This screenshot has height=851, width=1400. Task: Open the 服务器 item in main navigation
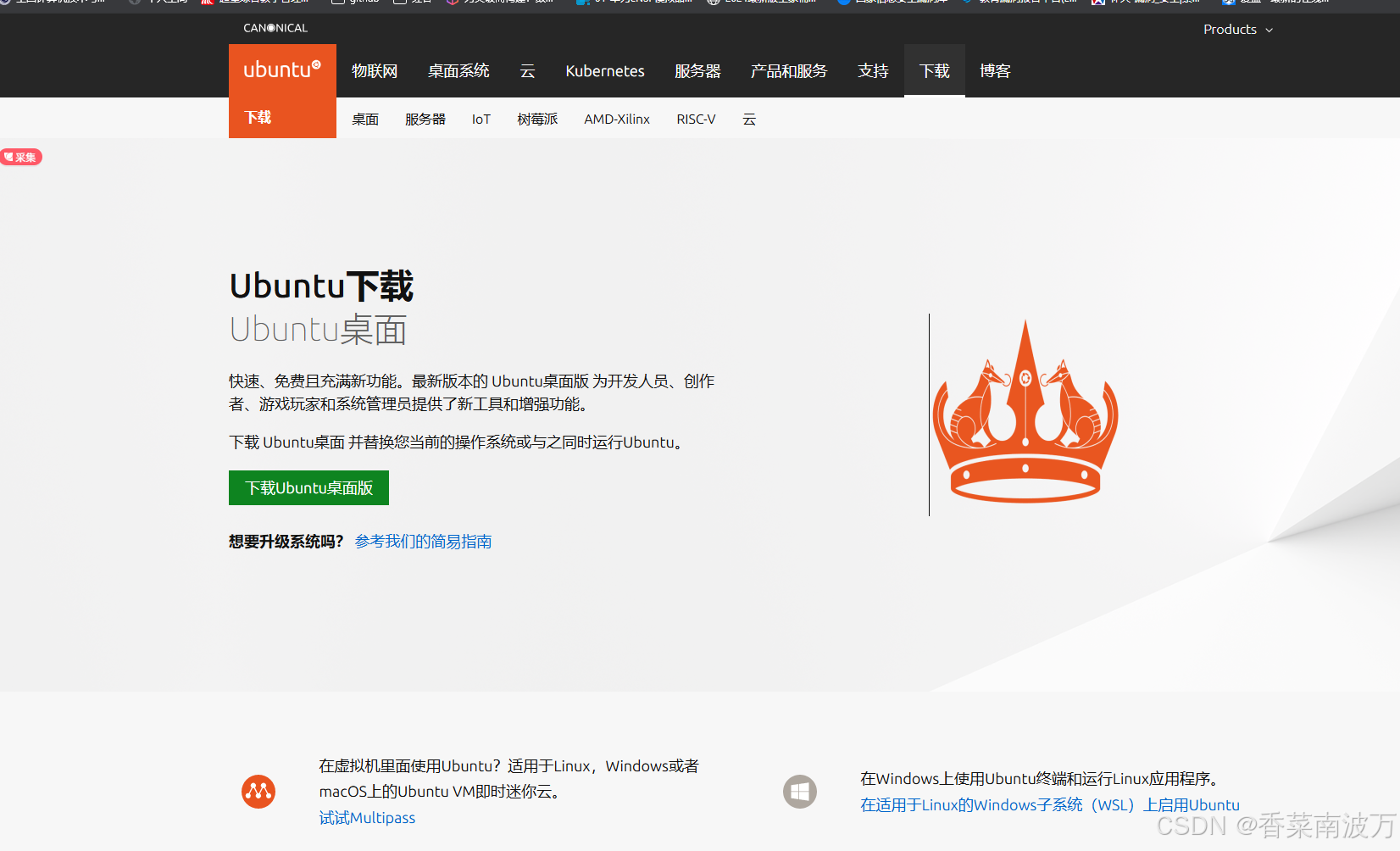[x=697, y=71]
